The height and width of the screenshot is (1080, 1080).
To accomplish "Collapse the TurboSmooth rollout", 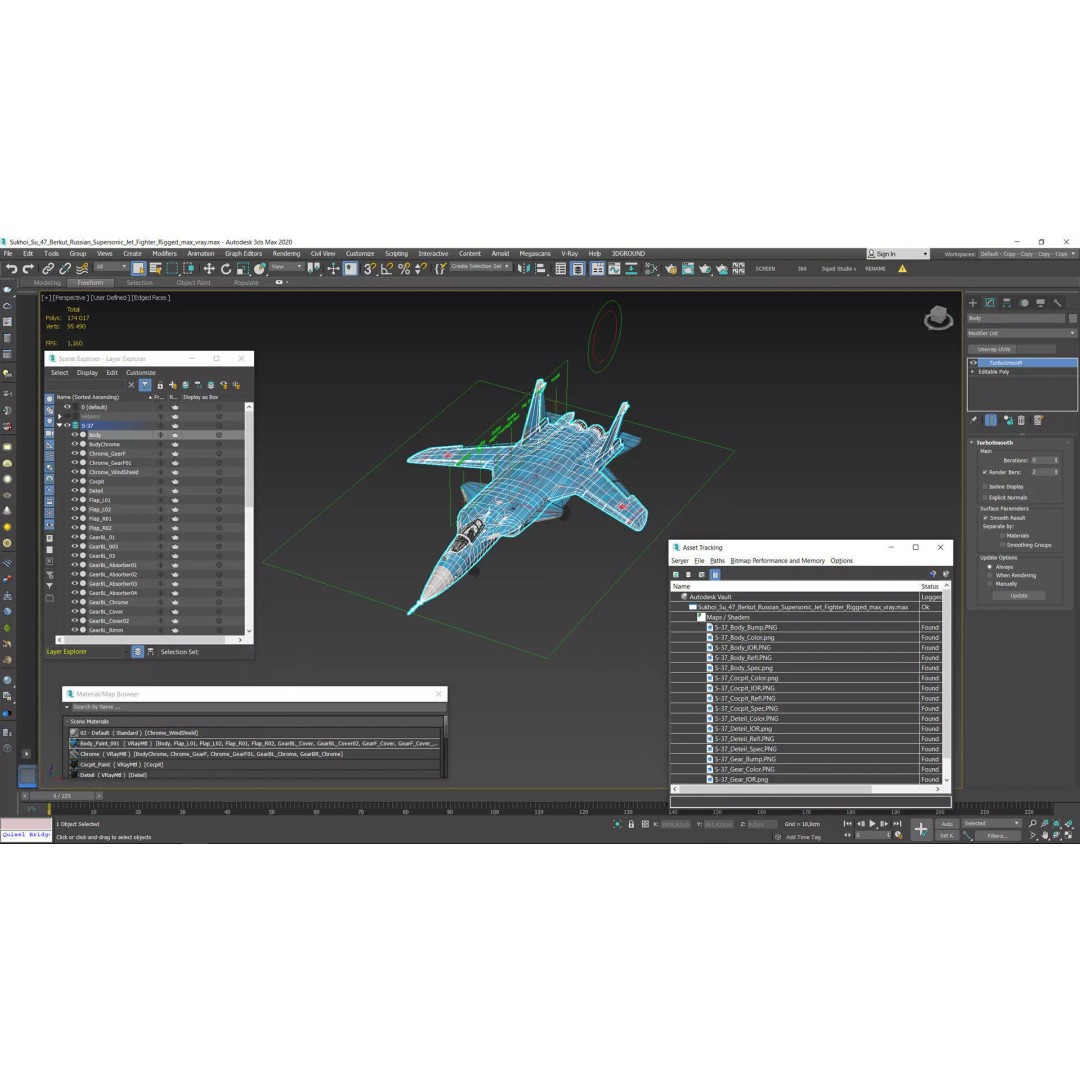I will tap(972, 443).
